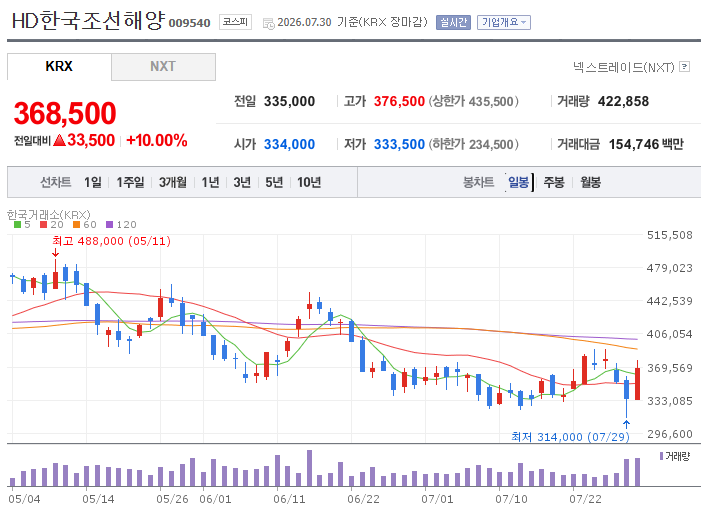Viewport: 701px width, 511px height.
Task: Click the 거래대금 value 154,746 백만
Action: (x=646, y=144)
